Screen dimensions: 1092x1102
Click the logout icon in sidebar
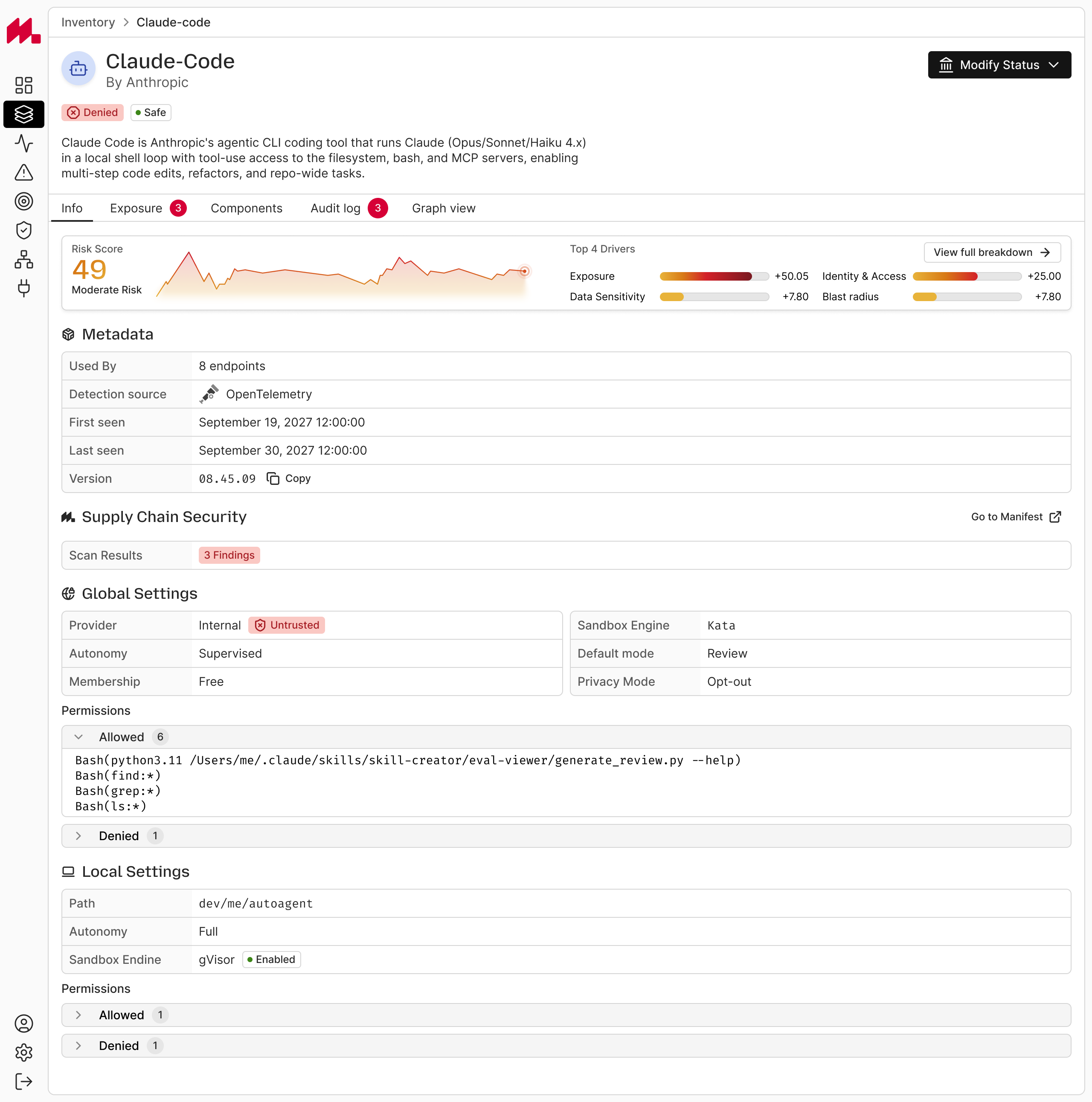click(23, 1082)
